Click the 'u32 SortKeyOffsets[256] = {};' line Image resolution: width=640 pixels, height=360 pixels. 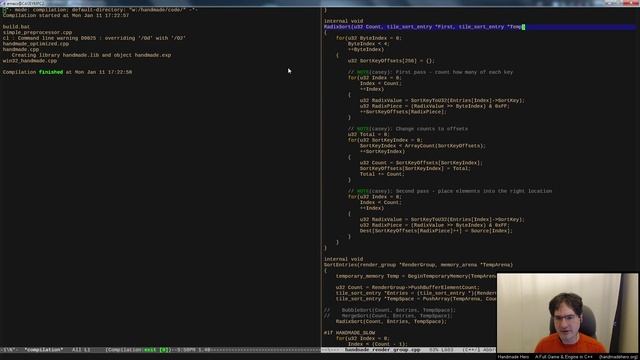391,61
